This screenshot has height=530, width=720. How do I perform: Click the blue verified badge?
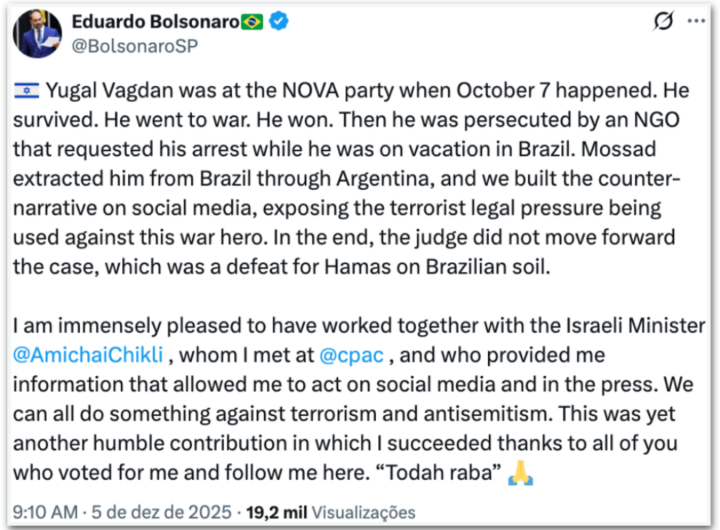pos(280,22)
